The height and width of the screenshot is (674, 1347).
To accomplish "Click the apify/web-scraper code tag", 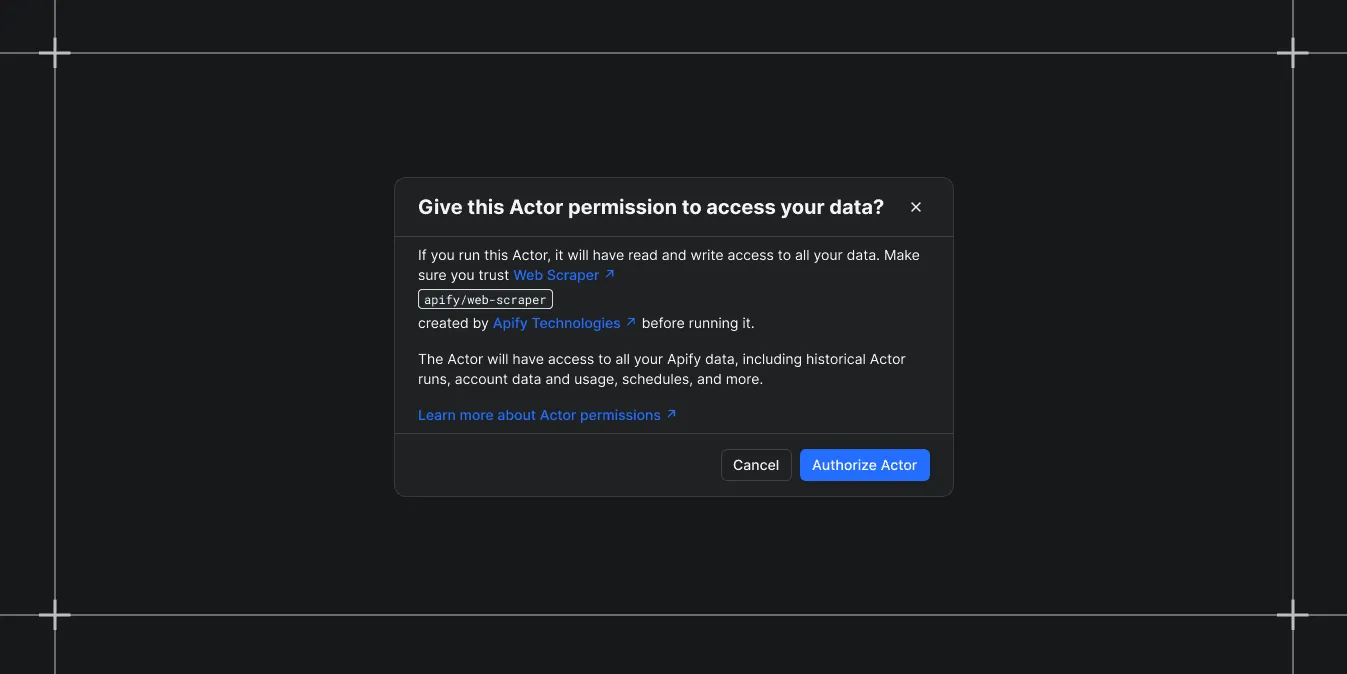I will point(485,299).
